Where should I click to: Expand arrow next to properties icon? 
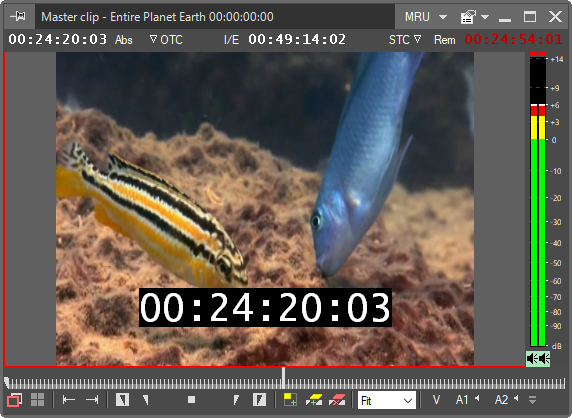[485, 17]
